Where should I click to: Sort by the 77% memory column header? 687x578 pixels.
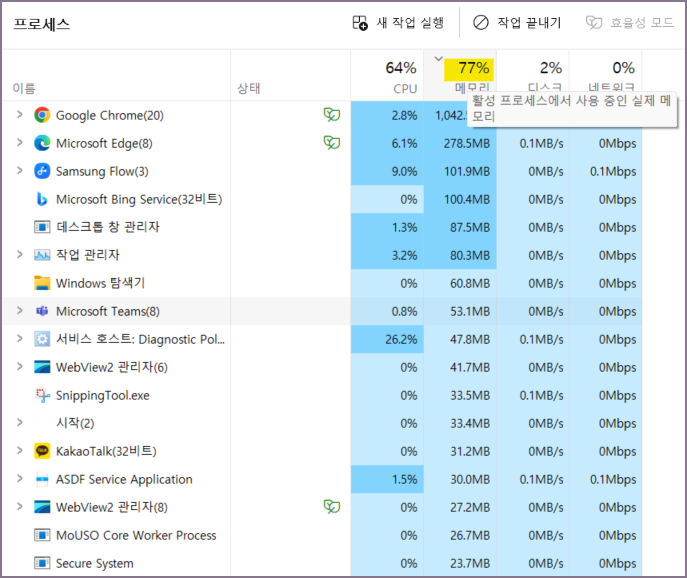point(460,75)
